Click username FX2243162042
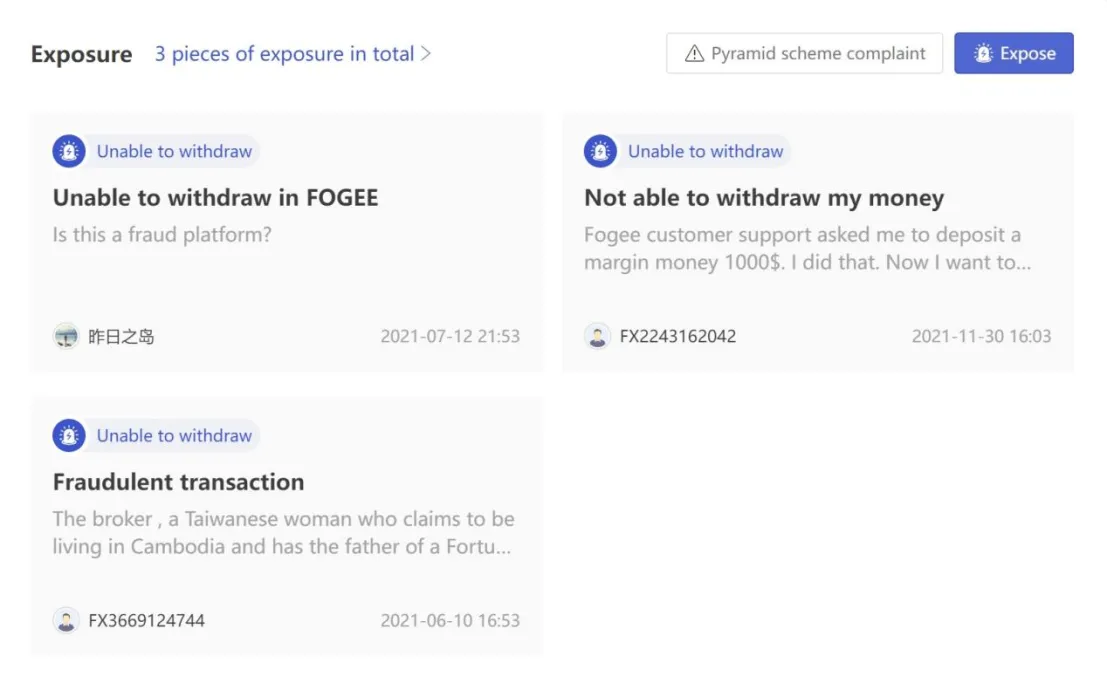Screen dimensions: 1107x697 [x=678, y=336]
